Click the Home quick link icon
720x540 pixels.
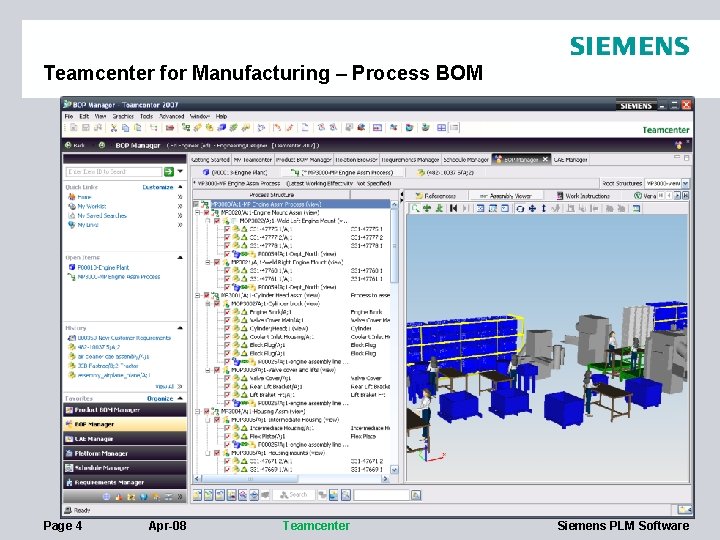pyautogui.click(x=72, y=197)
